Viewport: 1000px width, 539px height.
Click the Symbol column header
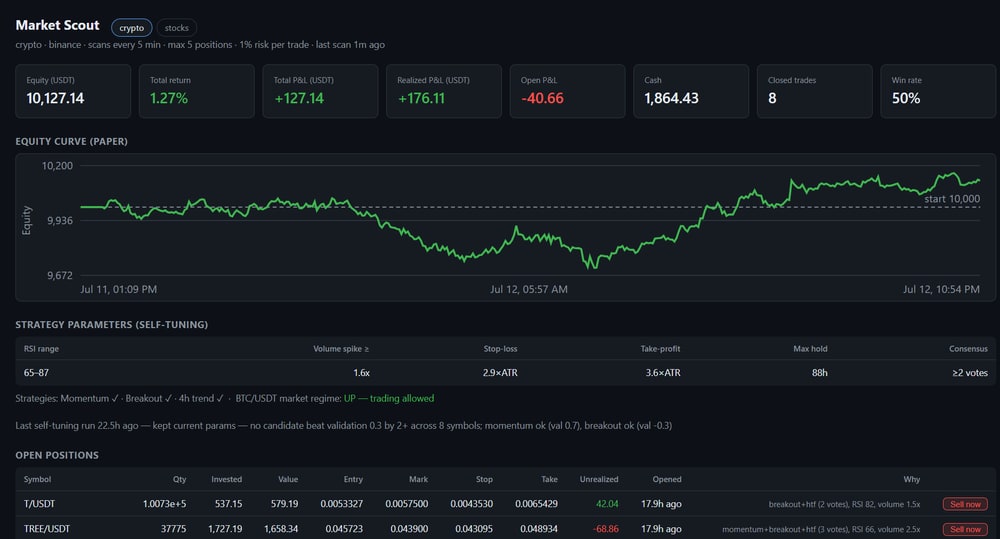(x=37, y=479)
